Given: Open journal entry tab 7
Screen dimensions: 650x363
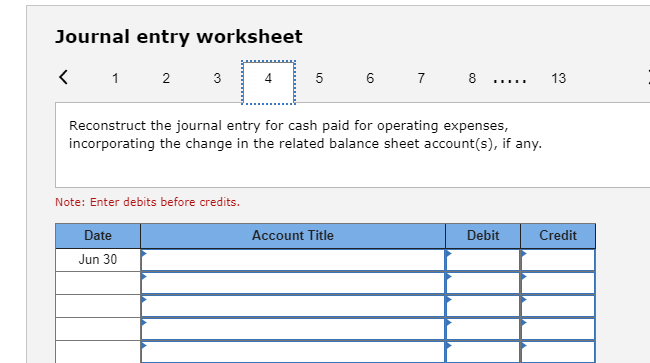Looking at the screenshot, I should coord(421,78).
